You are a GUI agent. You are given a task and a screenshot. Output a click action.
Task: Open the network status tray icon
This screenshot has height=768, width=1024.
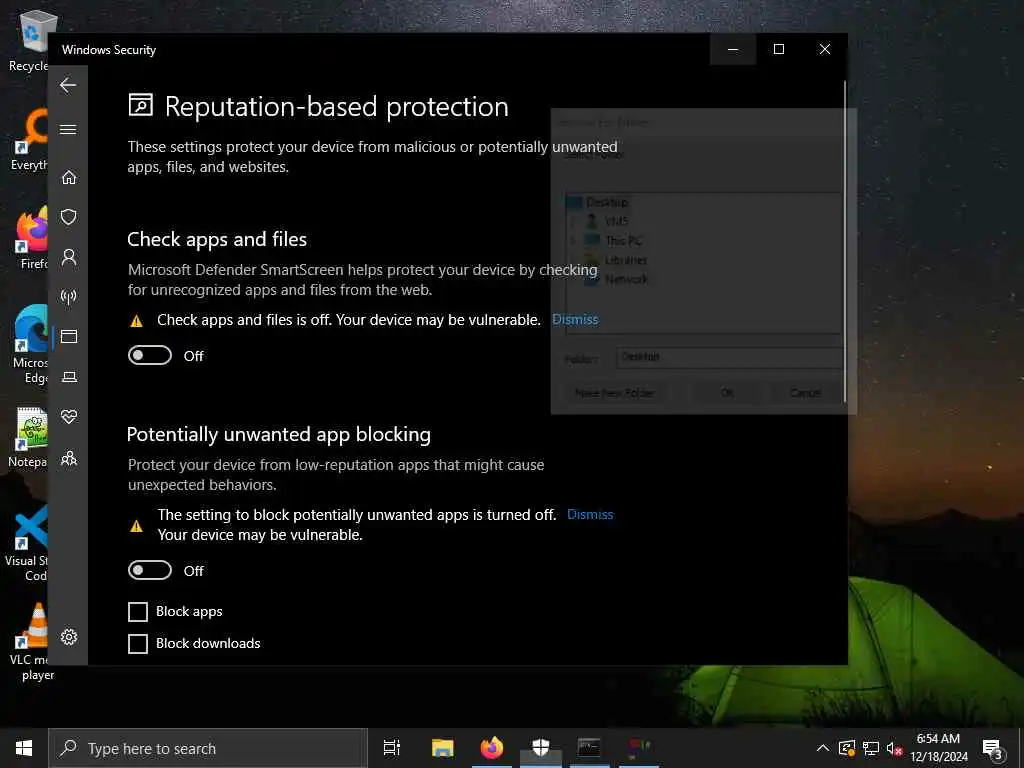[871, 748]
